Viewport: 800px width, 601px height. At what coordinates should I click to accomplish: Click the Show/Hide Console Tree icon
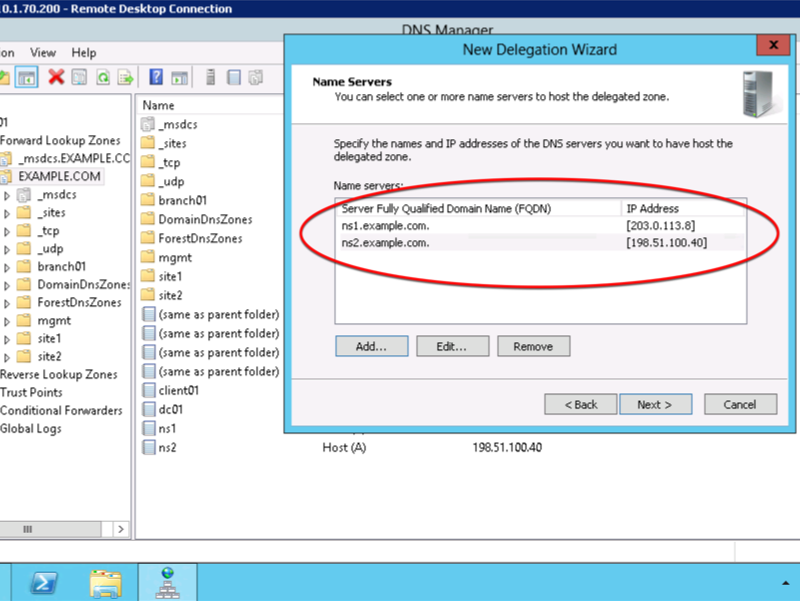pyautogui.click(x=26, y=78)
